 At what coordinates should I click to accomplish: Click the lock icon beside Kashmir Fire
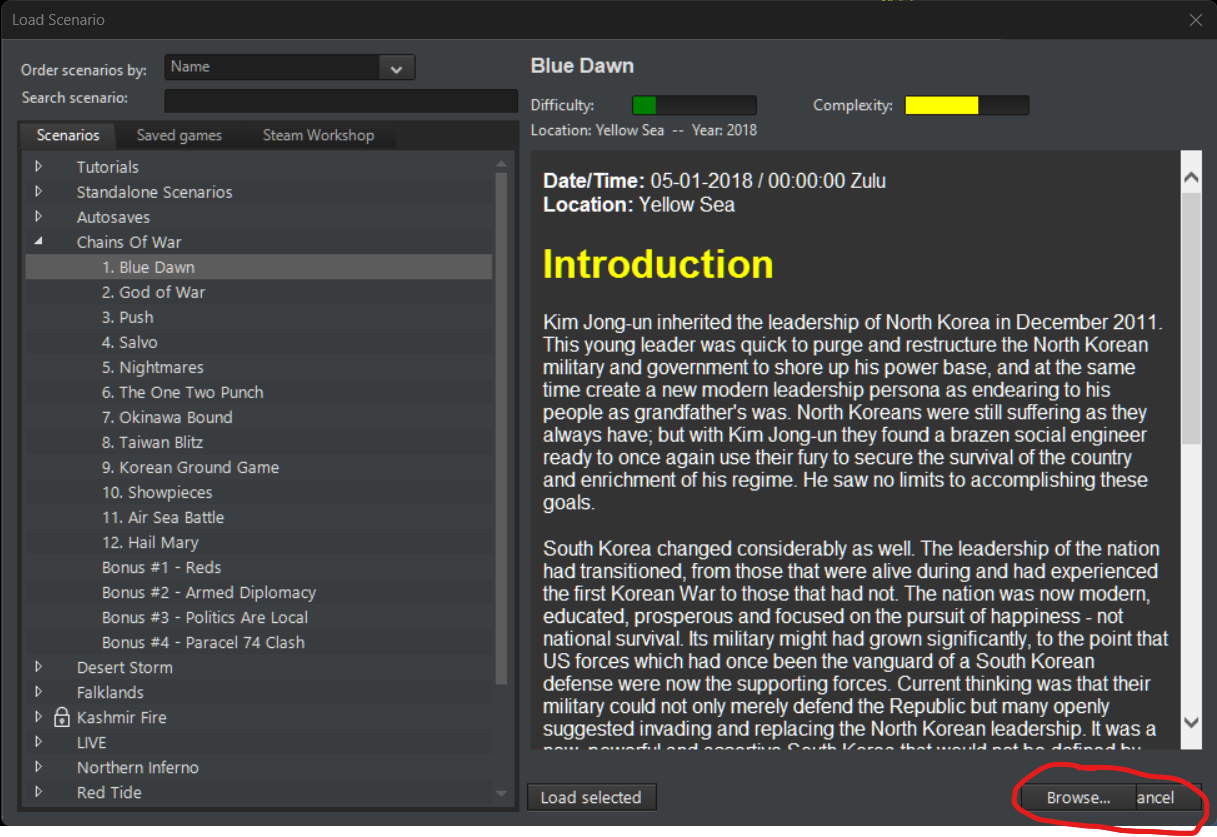click(x=61, y=717)
